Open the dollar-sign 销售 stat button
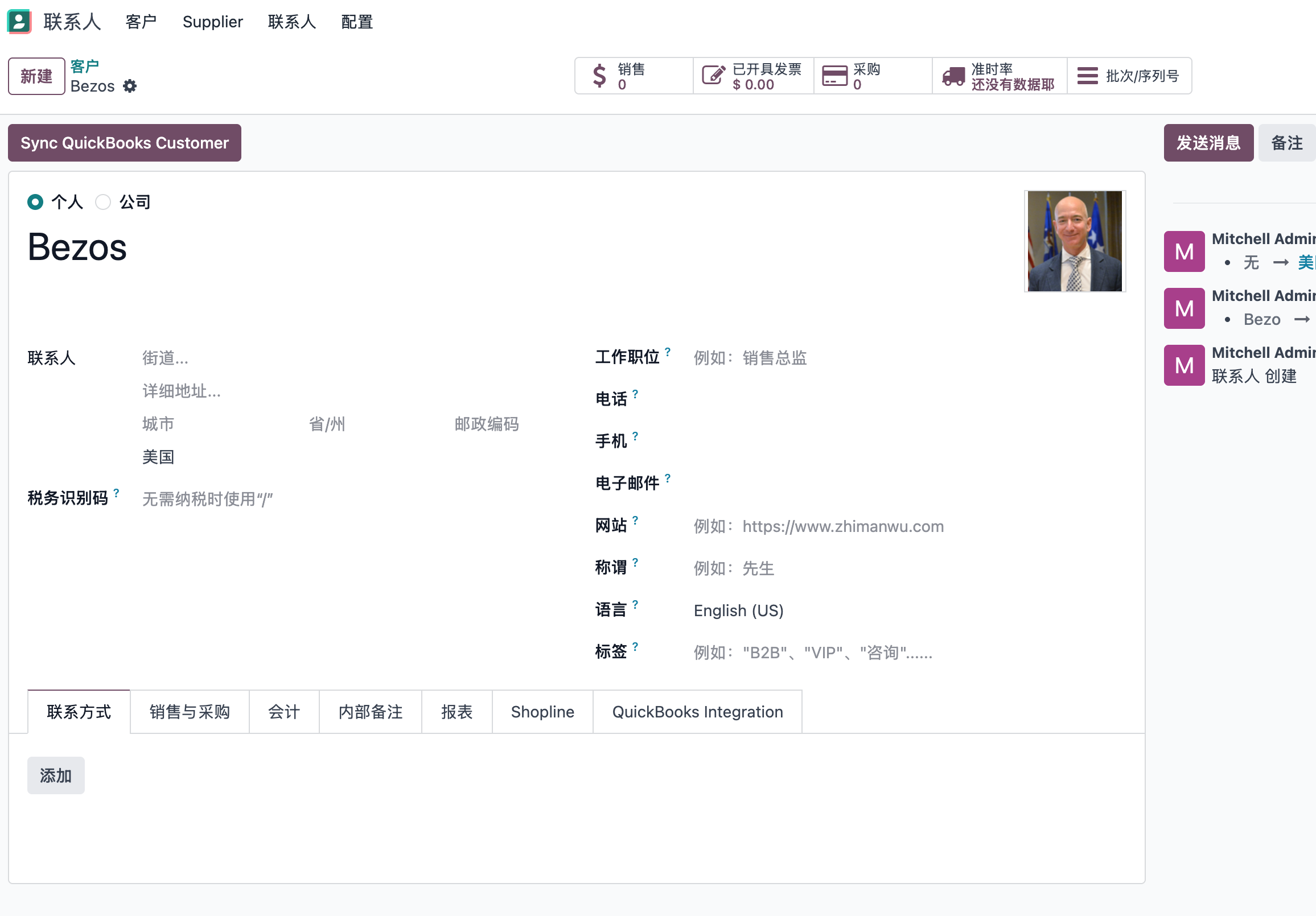 click(634, 76)
